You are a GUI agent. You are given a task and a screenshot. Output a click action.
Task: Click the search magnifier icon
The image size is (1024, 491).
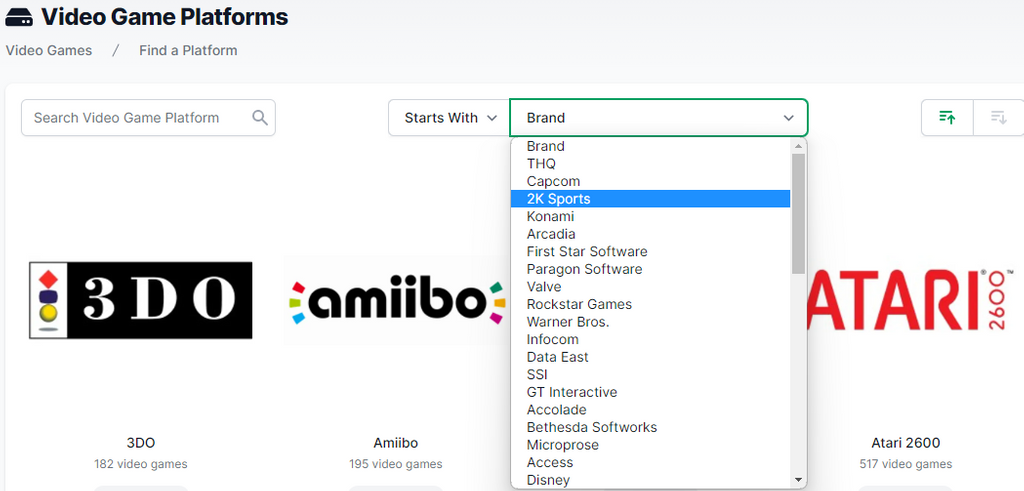[260, 118]
